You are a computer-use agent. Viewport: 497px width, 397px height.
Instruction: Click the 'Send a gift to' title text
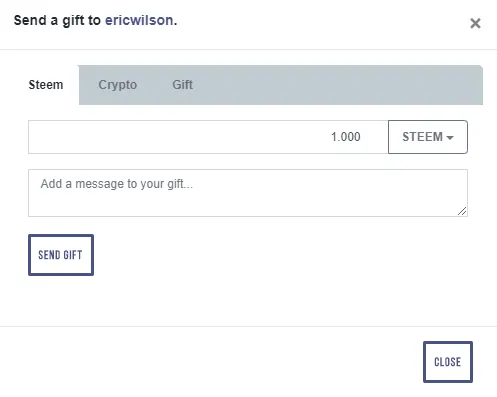57,20
